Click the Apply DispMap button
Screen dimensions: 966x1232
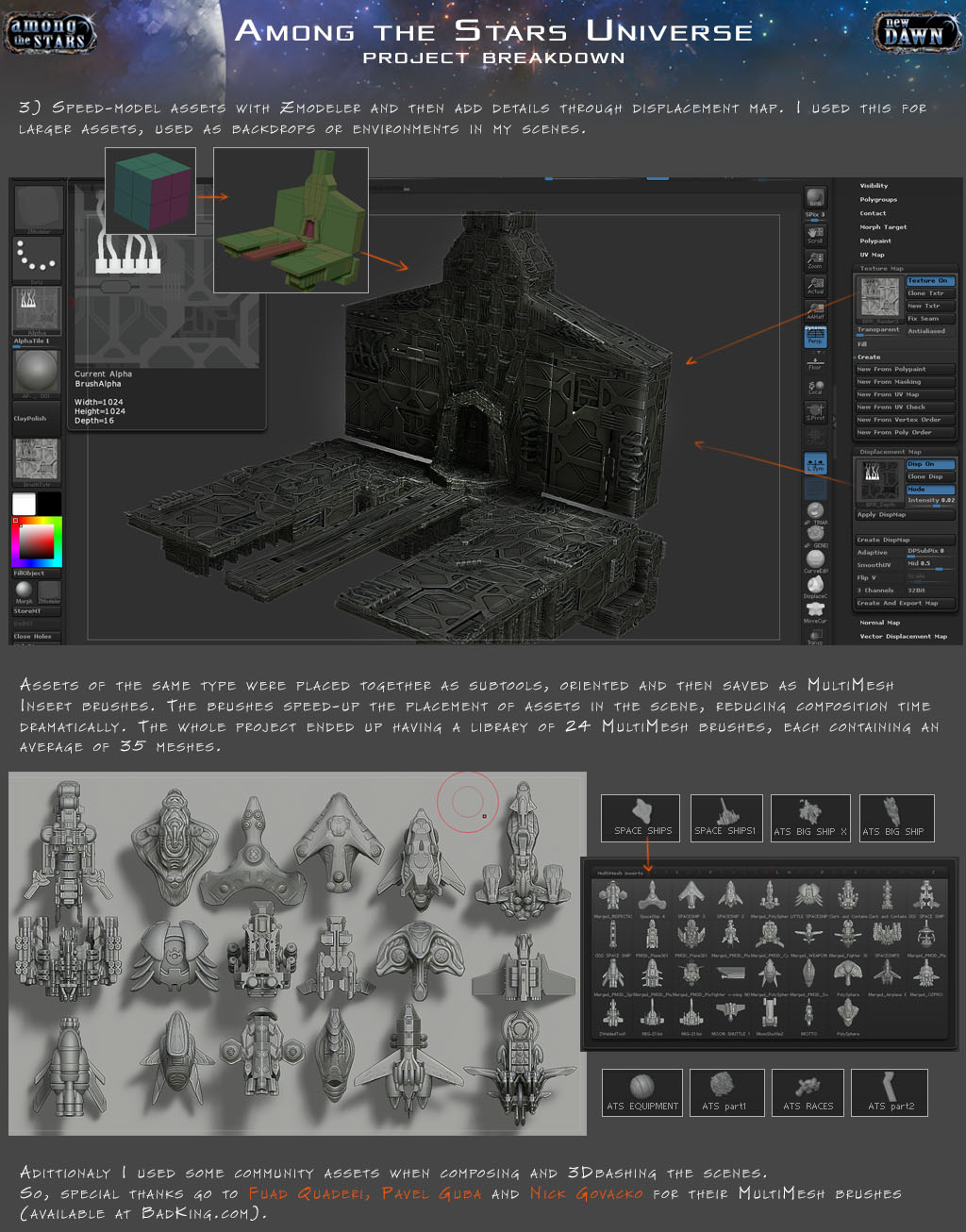click(x=906, y=515)
